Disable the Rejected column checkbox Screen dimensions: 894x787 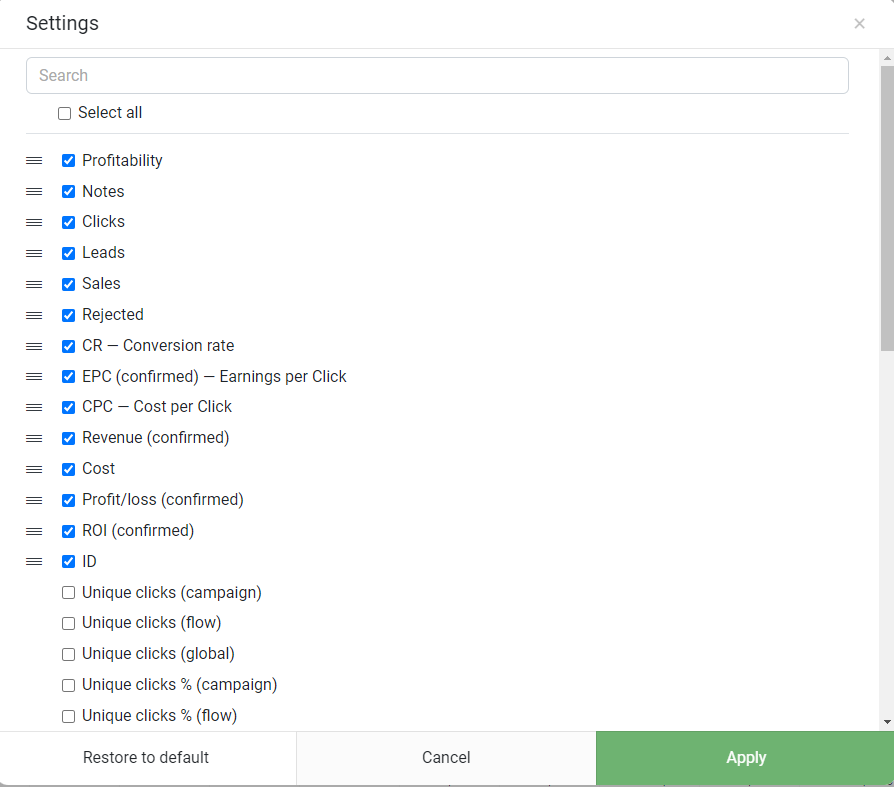(x=68, y=315)
